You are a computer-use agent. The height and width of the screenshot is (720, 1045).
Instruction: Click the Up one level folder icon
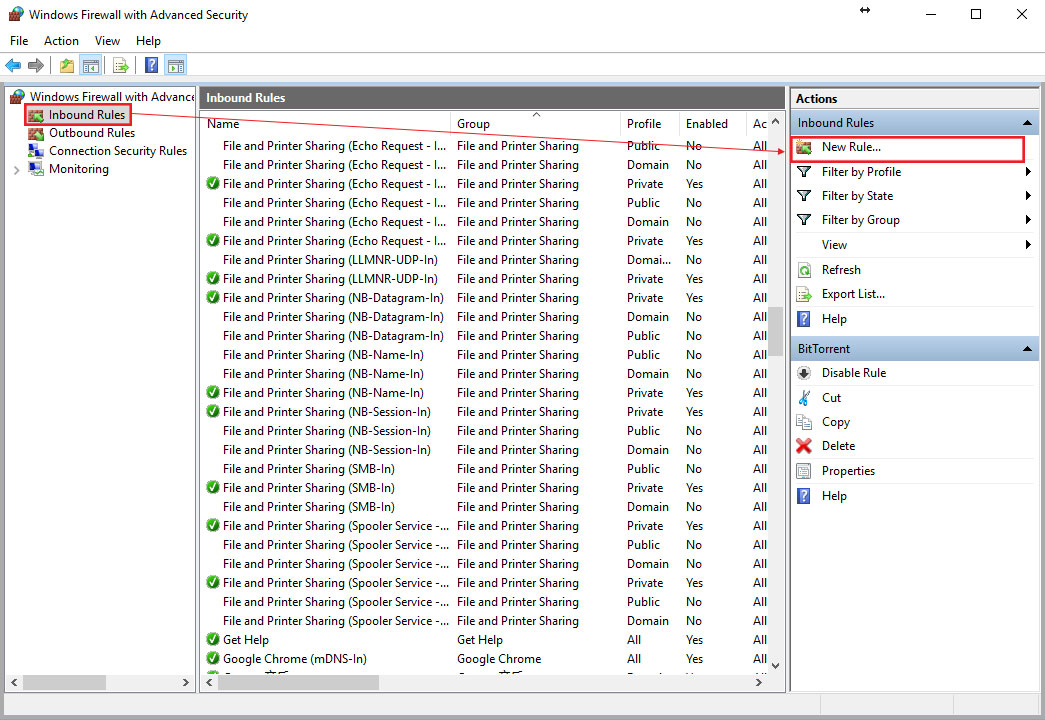click(67, 65)
